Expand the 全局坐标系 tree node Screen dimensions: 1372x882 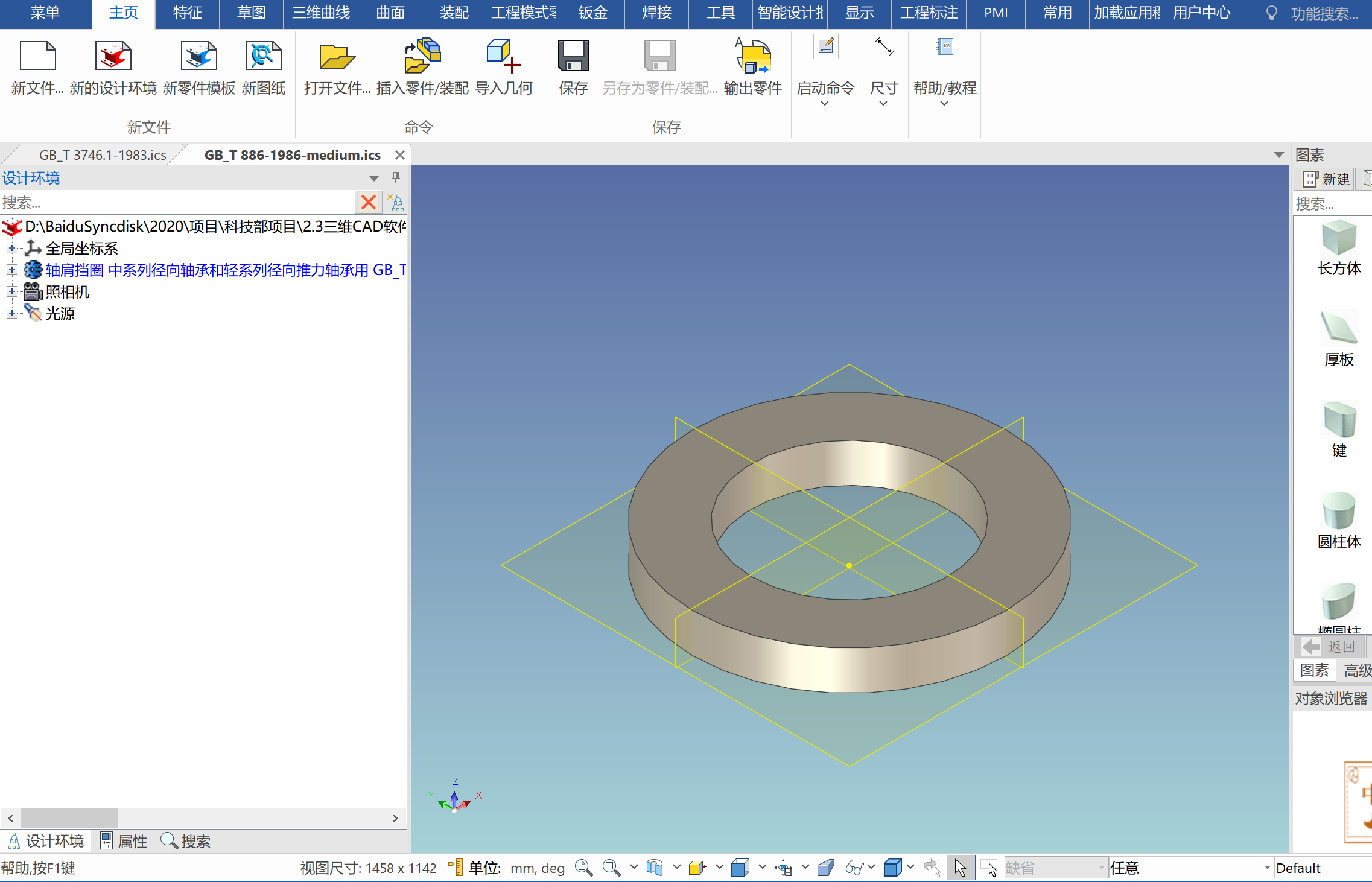pyautogui.click(x=11, y=248)
